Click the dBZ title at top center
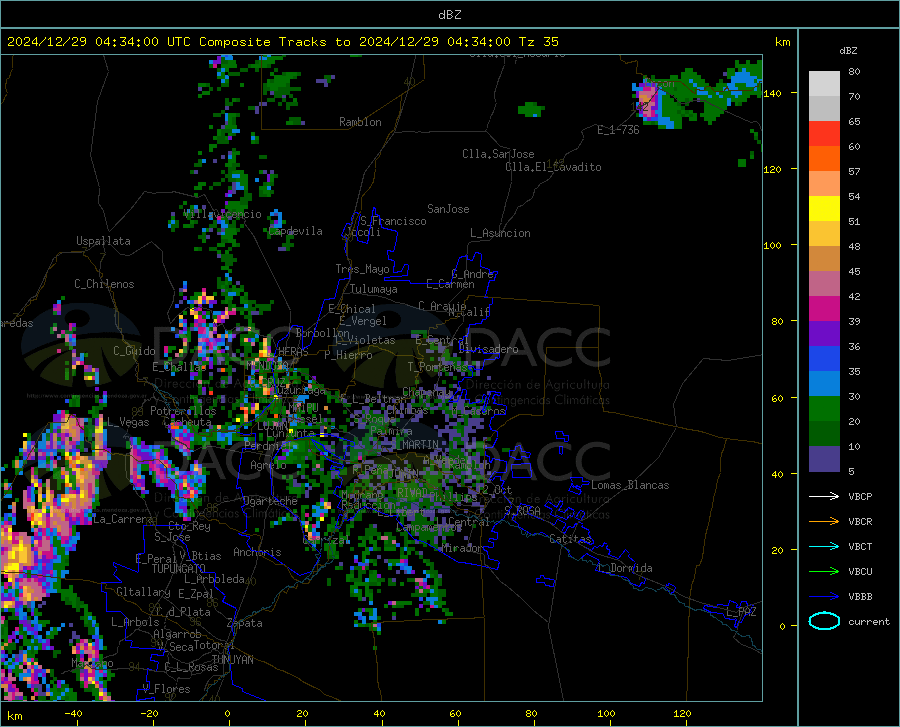This screenshot has width=900, height=727. tap(449, 15)
